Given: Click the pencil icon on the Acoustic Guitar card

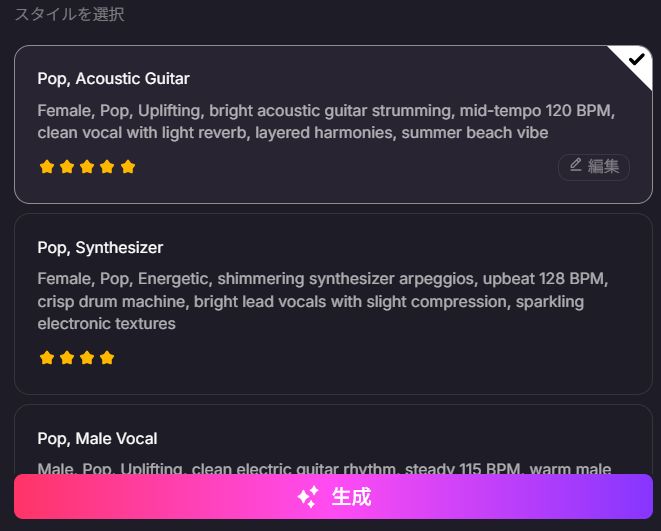Looking at the screenshot, I should coord(576,165).
